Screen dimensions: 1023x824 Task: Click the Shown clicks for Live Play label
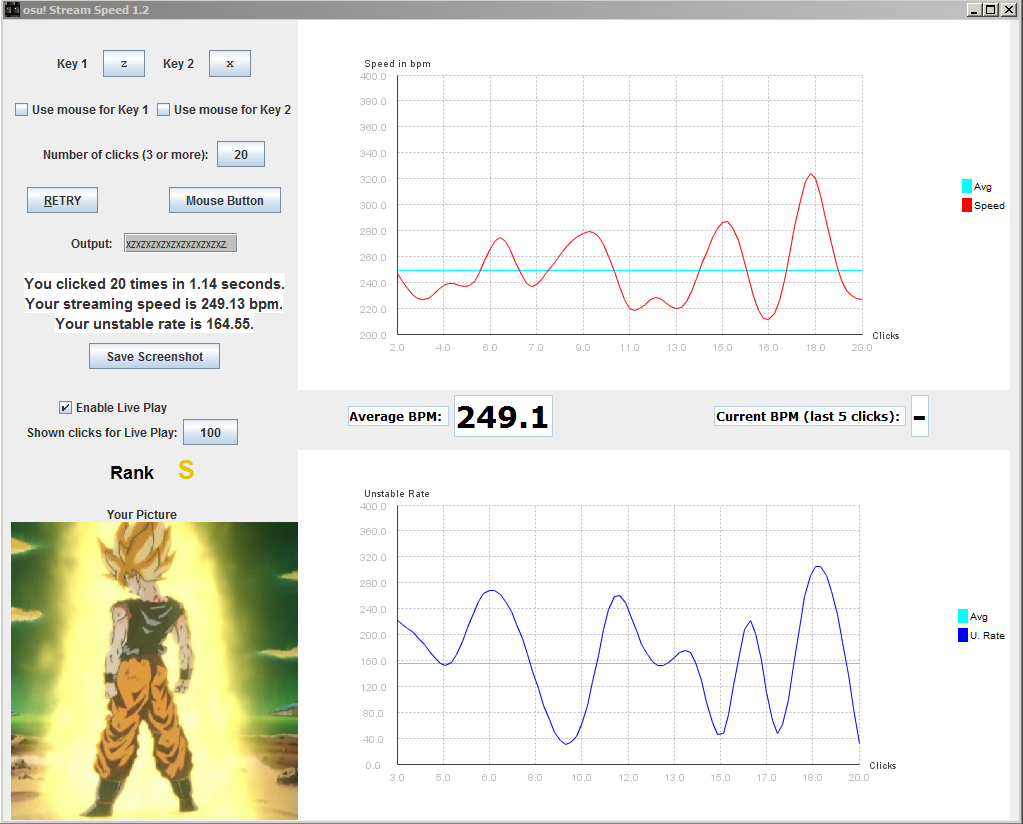pyautogui.click(x=102, y=433)
